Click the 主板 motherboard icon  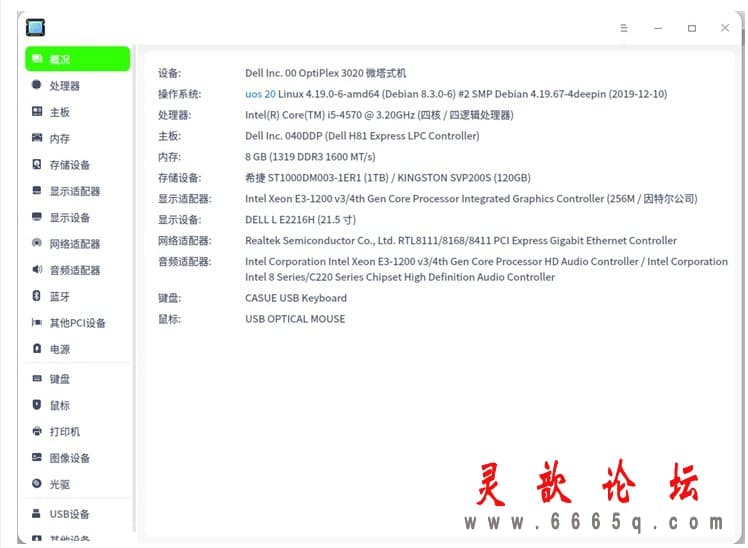pyautogui.click(x=37, y=112)
